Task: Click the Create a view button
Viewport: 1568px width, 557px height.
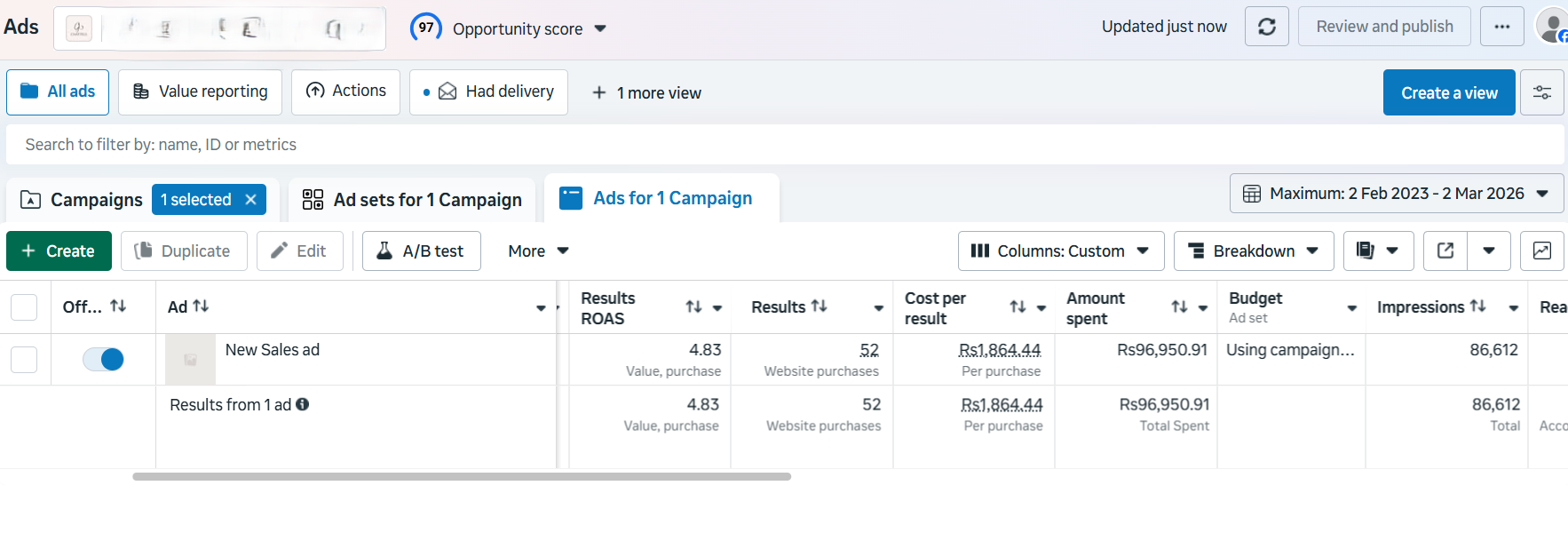Action: coord(1448,92)
